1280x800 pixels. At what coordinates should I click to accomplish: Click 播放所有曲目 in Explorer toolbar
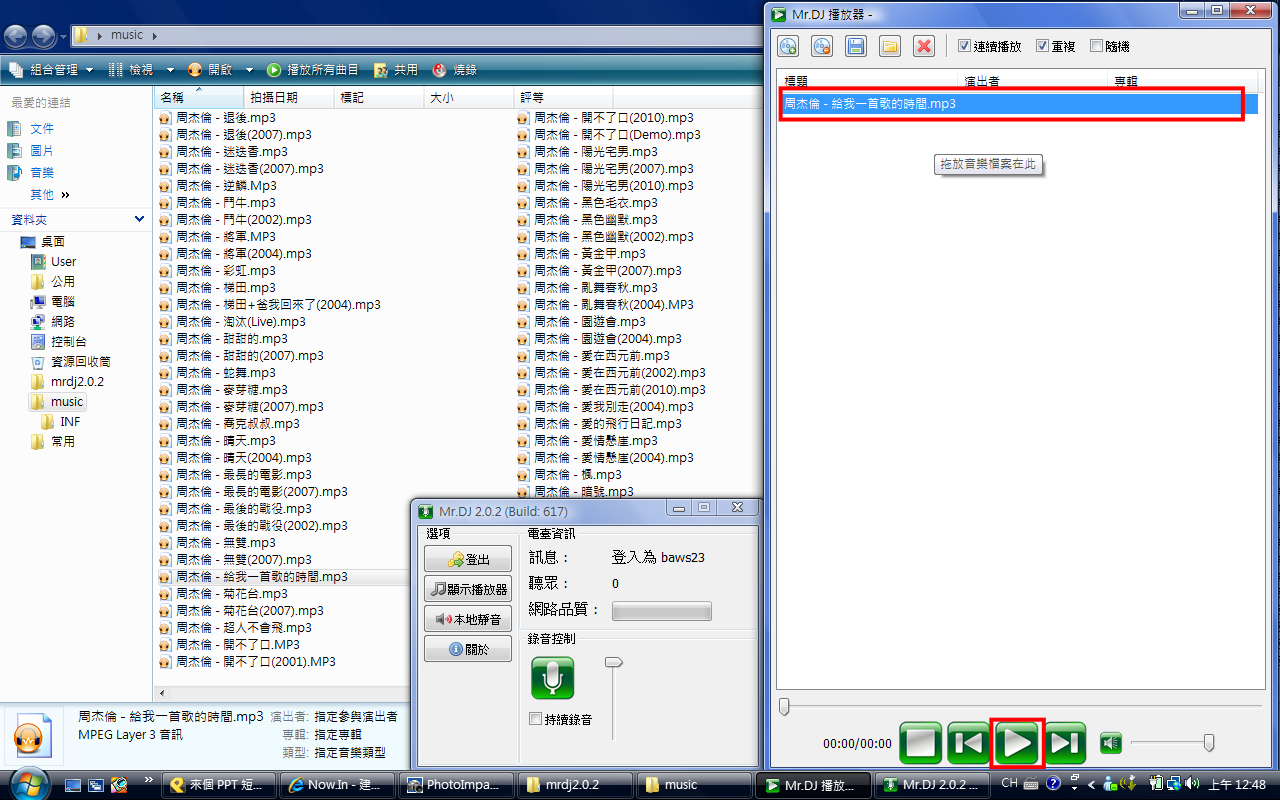pyautogui.click(x=312, y=70)
